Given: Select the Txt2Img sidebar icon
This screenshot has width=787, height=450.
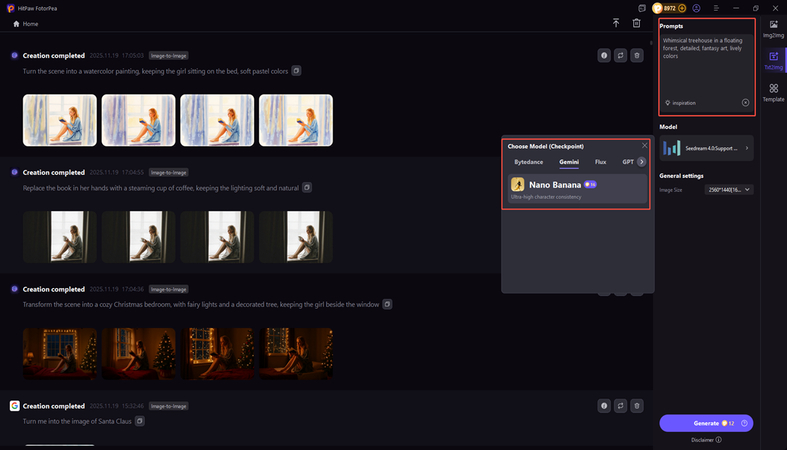Looking at the screenshot, I should [x=773, y=60].
